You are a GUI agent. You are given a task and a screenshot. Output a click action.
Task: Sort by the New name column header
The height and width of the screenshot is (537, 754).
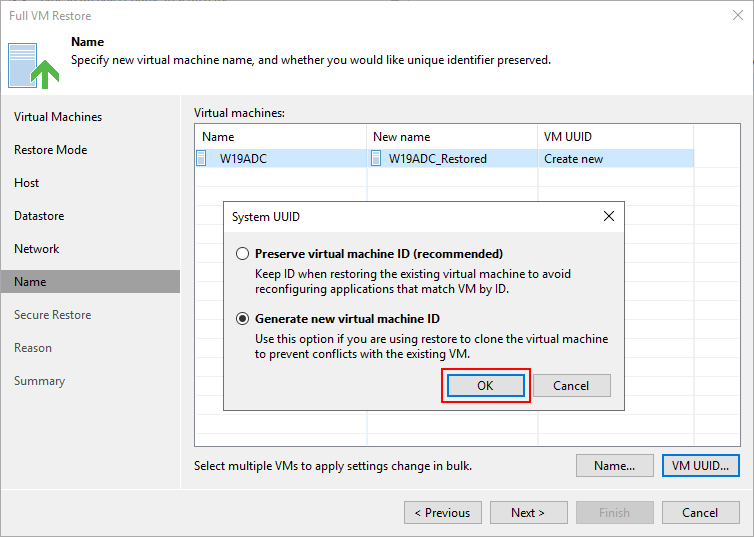point(452,137)
